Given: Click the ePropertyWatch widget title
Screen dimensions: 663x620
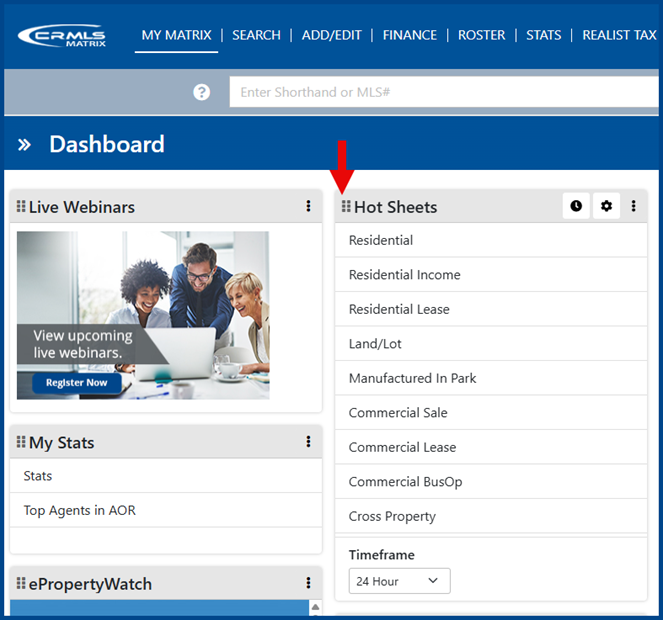Looking at the screenshot, I should coord(90,584).
